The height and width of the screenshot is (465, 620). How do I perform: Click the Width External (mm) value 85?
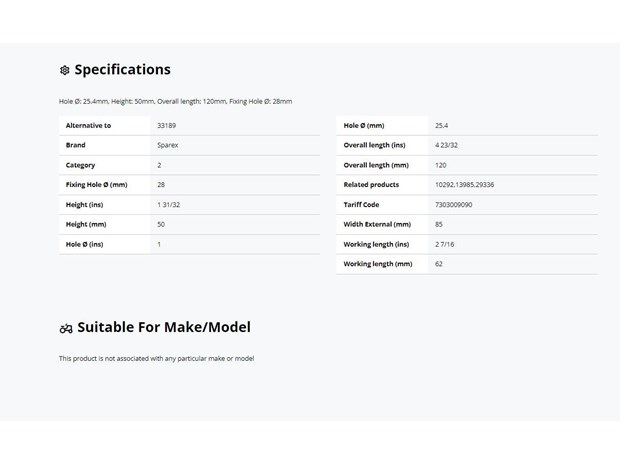[x=439, y=224]
